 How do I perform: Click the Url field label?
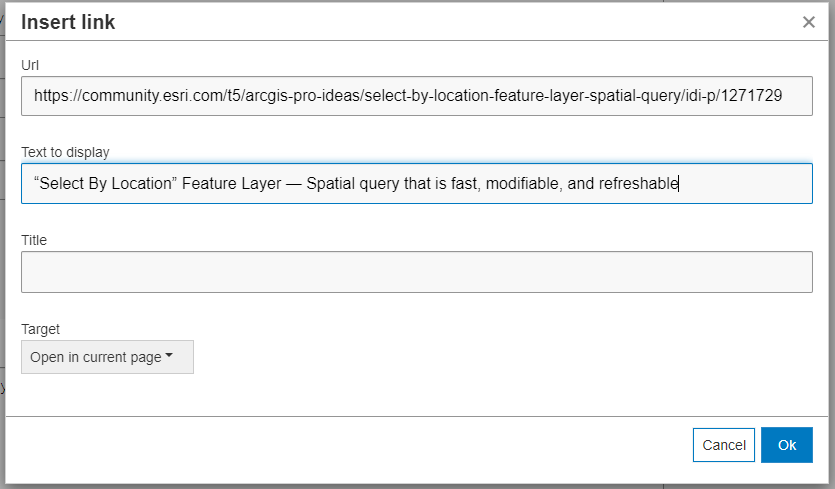(x=30, y=65)
